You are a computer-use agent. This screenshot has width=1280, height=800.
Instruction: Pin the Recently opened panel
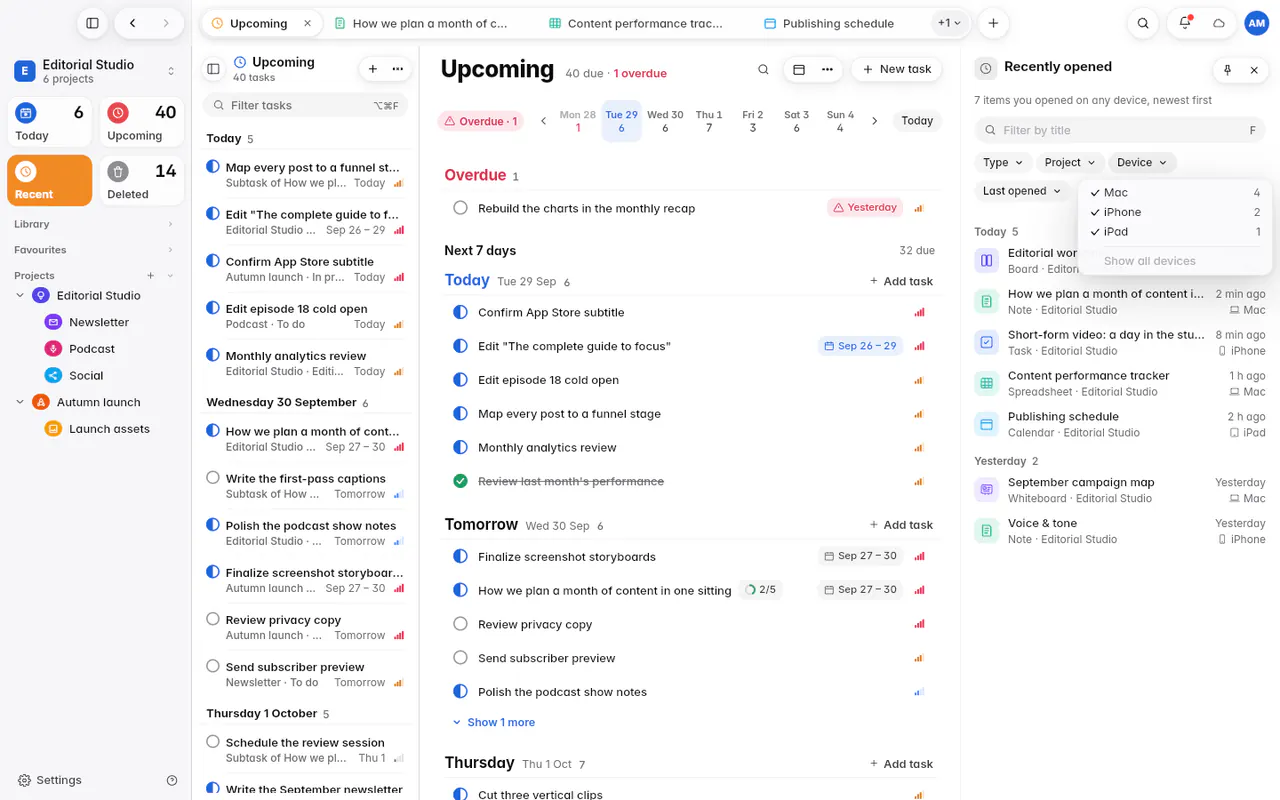[1227, 70]
